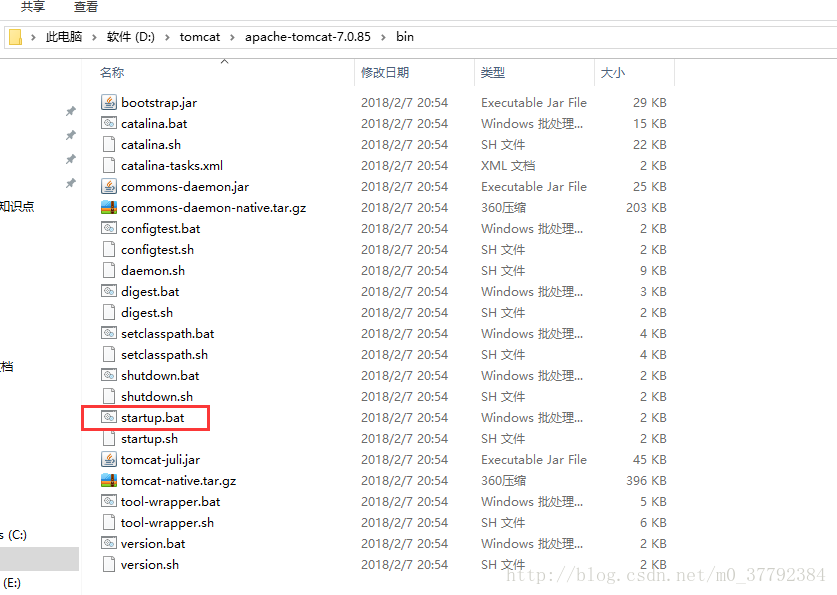Click the catalina-tasks.xml document icon

(x=109, y=165)
